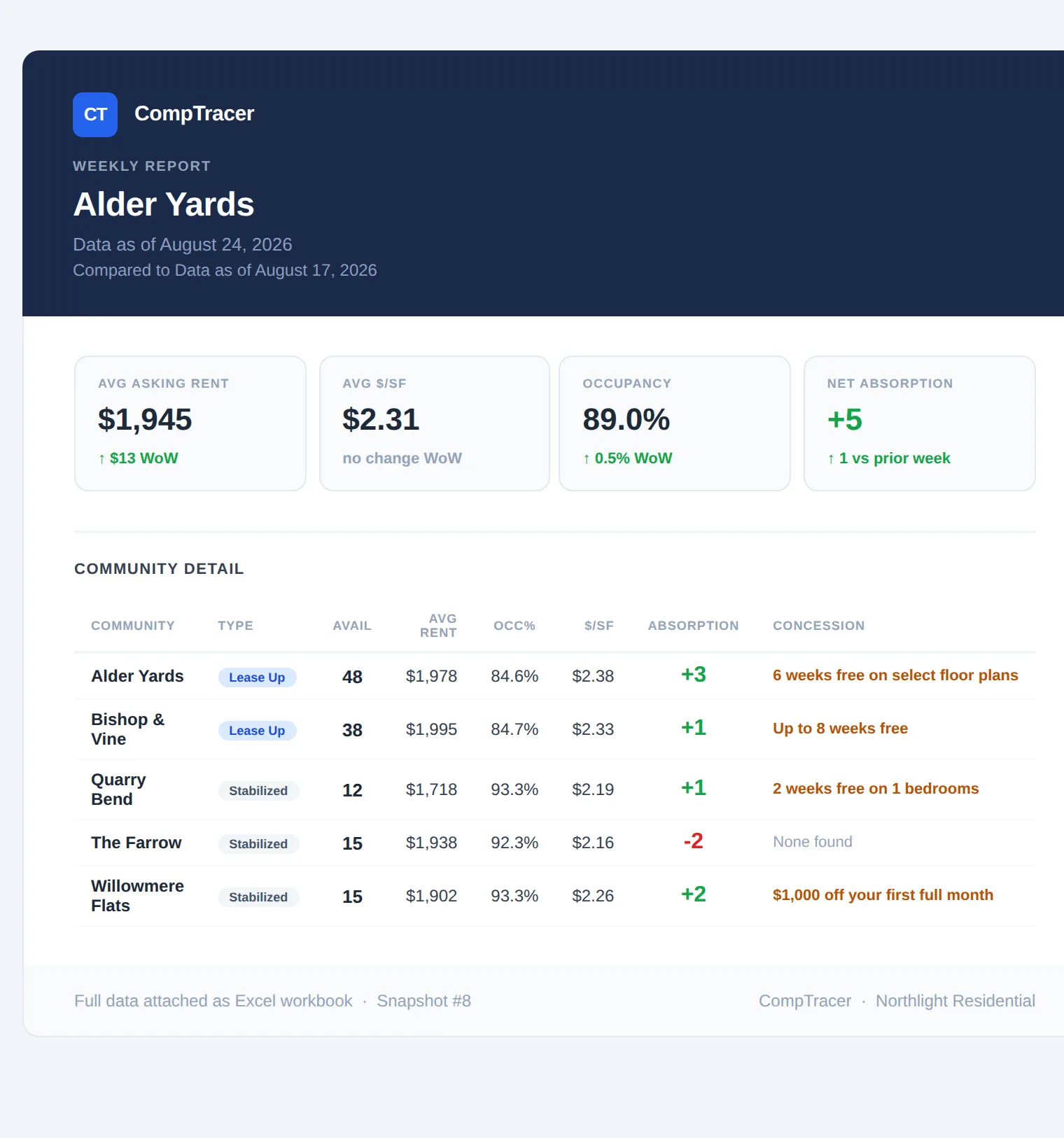Click Alder Yards in the community table
The image size is (1064, 1138).
pos(137,676)
